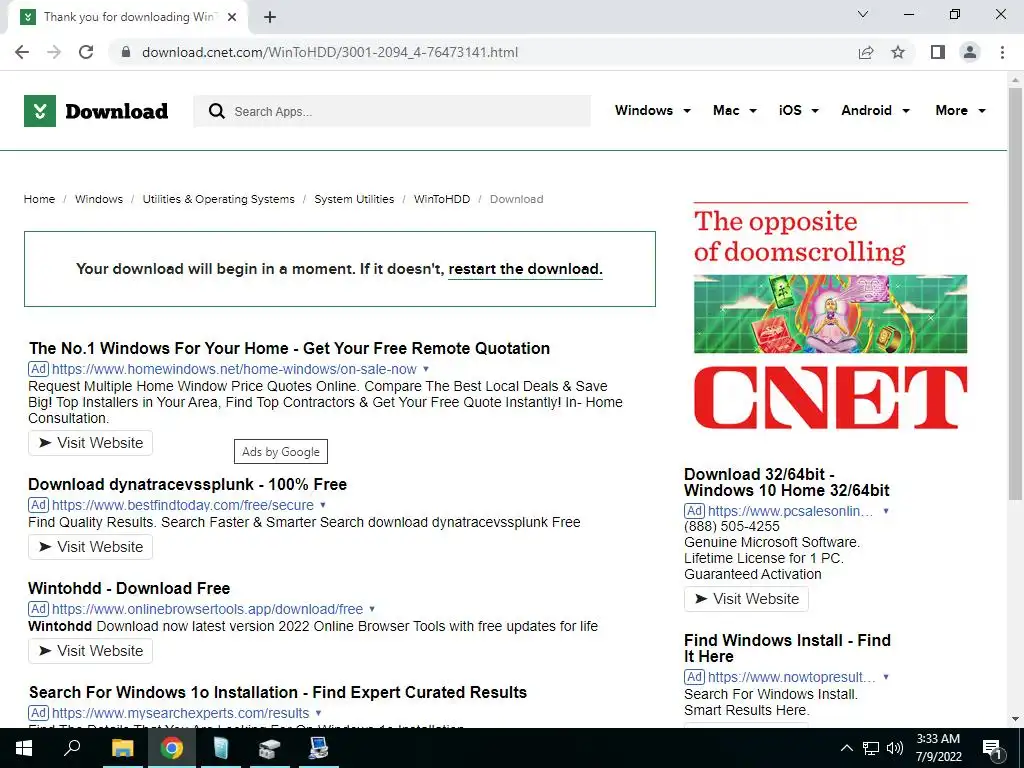Click the Chrome taskbar icon
This screenshot has width=1024, height=768.
click(x=172, y=748)
